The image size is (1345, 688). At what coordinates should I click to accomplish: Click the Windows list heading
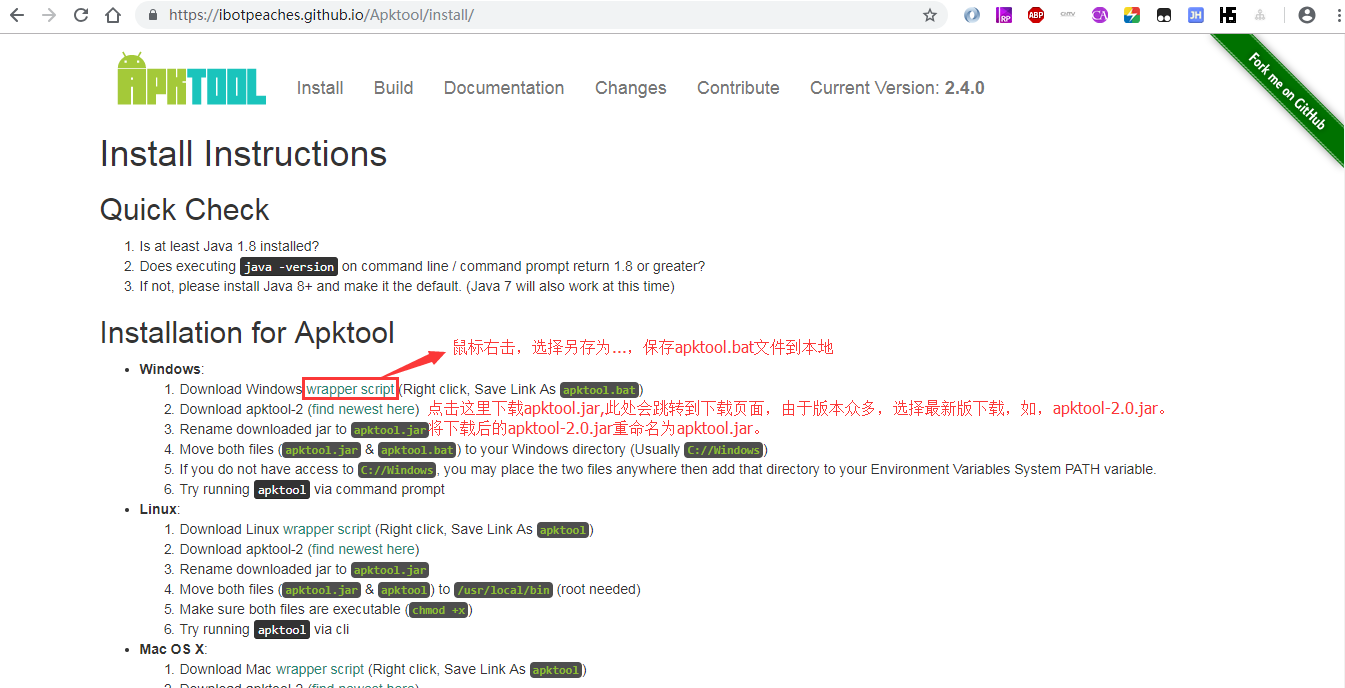[170, 369]
